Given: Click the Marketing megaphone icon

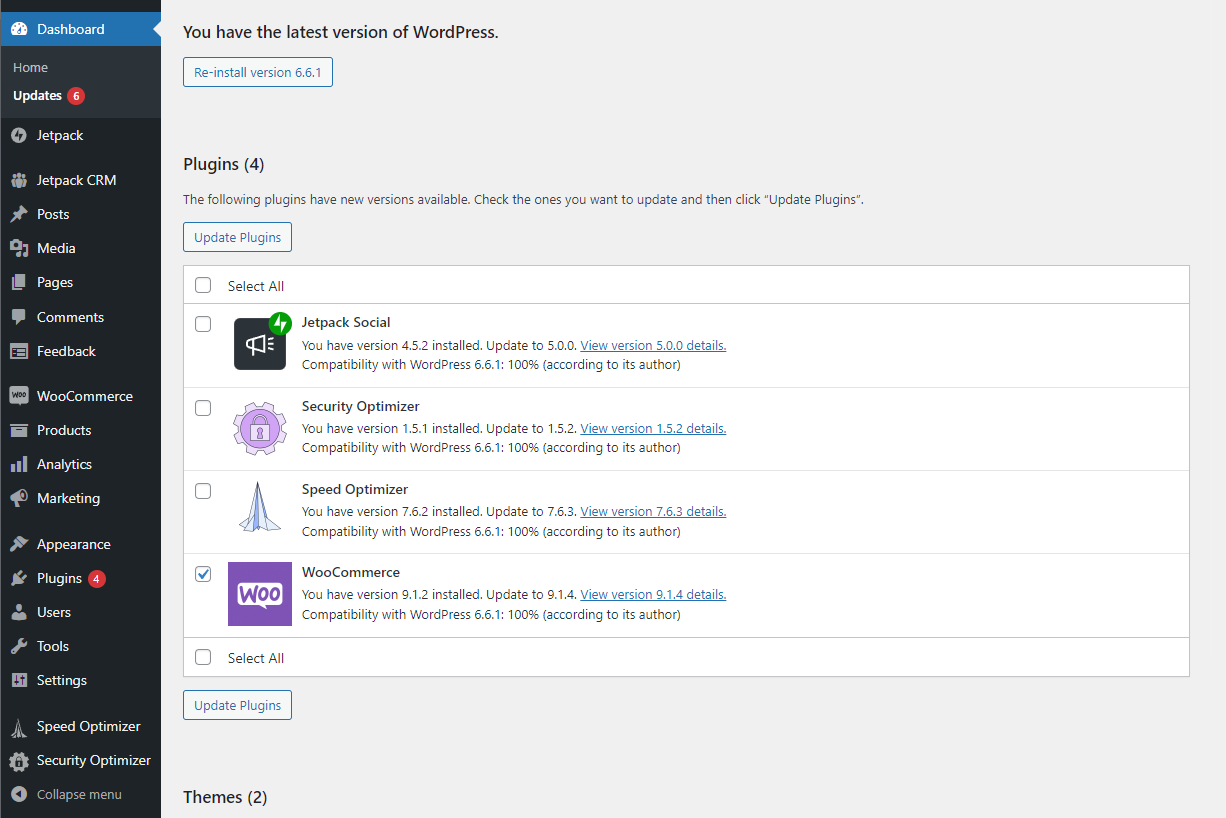Looking at the screenshot, I should [19, 498].
